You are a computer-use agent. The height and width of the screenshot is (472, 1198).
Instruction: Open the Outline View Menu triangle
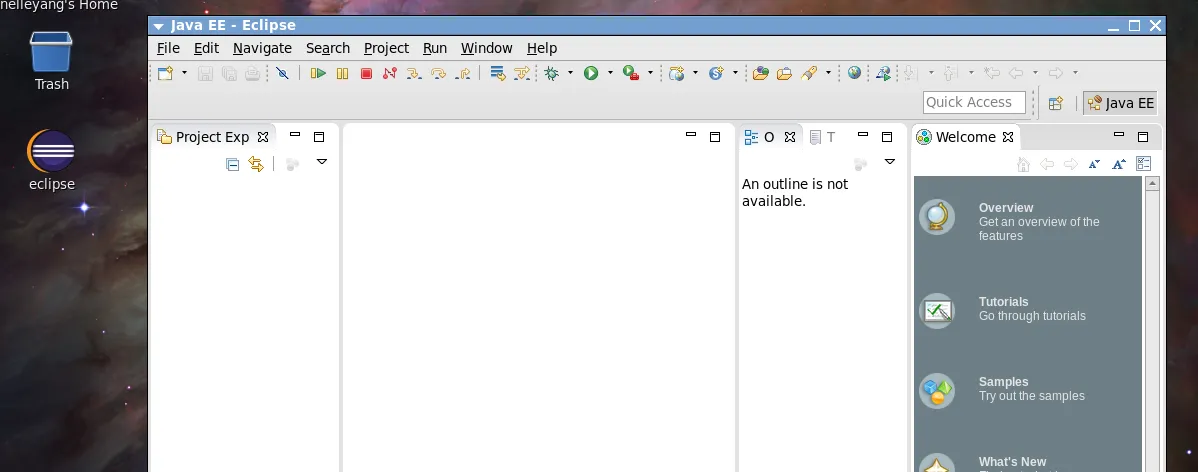[x=889, y=162]
